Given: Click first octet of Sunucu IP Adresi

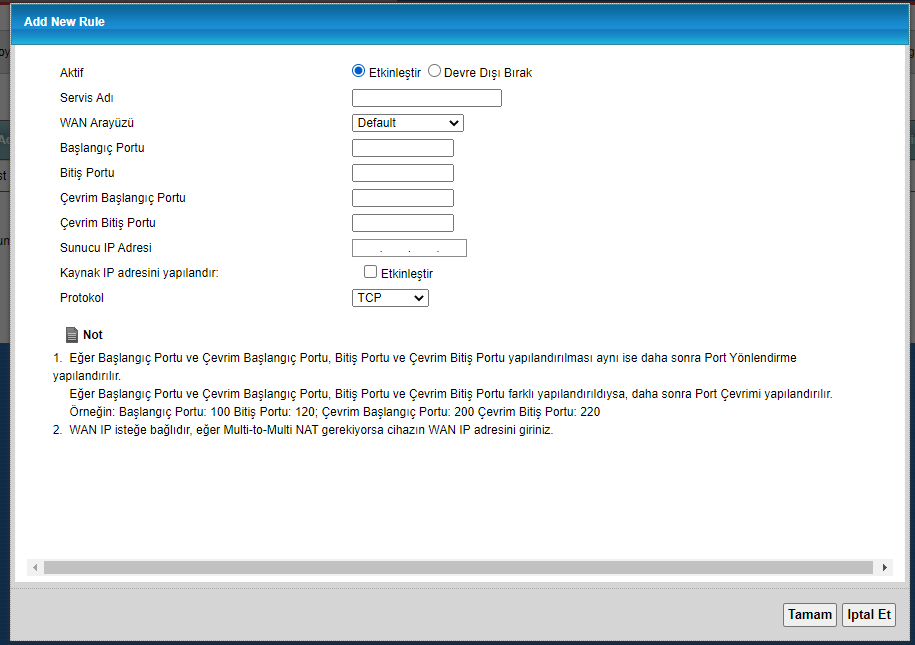Looking at the screenshot, I should pyautogui.click(x=368, y=248).
